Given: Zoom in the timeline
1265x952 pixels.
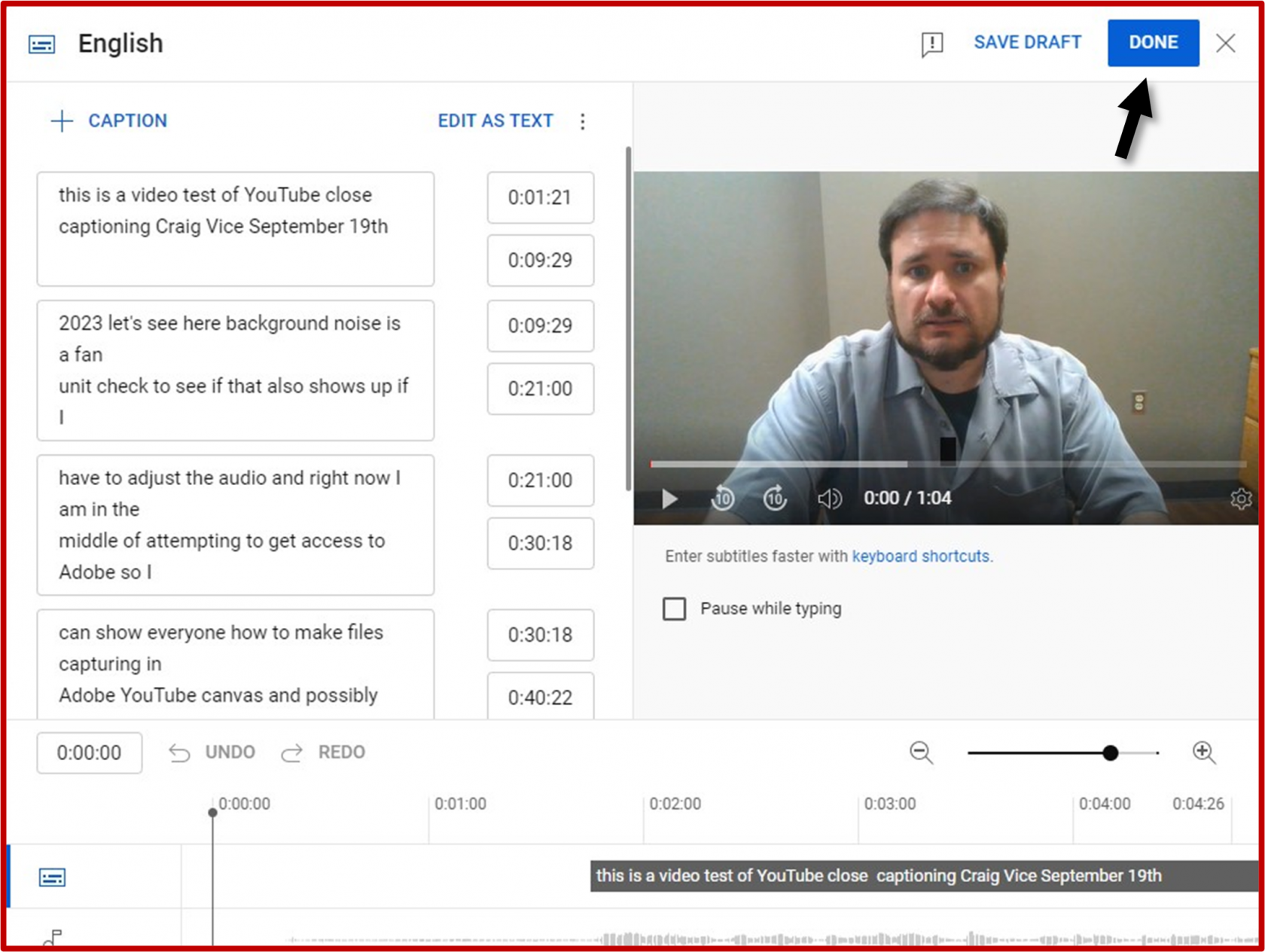Looking at the screenshot, I should (x=1203, y=752).
